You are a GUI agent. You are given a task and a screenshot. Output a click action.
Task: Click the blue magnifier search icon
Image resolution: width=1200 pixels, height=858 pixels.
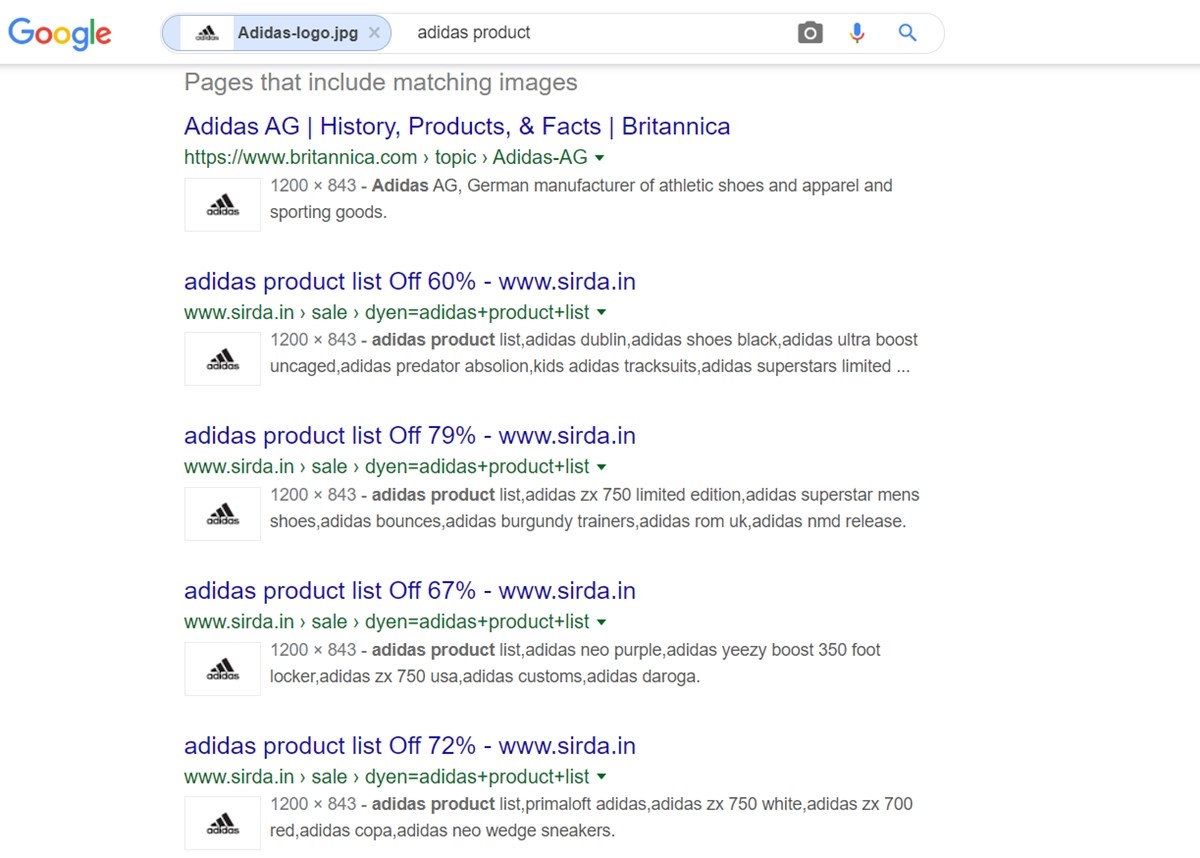coord(907,33)
